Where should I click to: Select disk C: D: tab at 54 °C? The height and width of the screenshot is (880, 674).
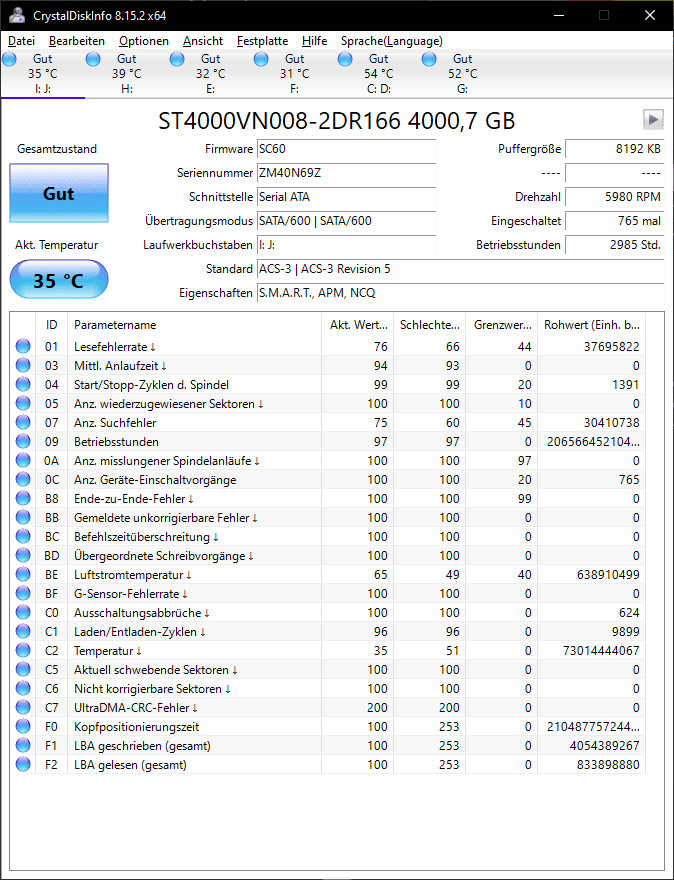point(379,74)
